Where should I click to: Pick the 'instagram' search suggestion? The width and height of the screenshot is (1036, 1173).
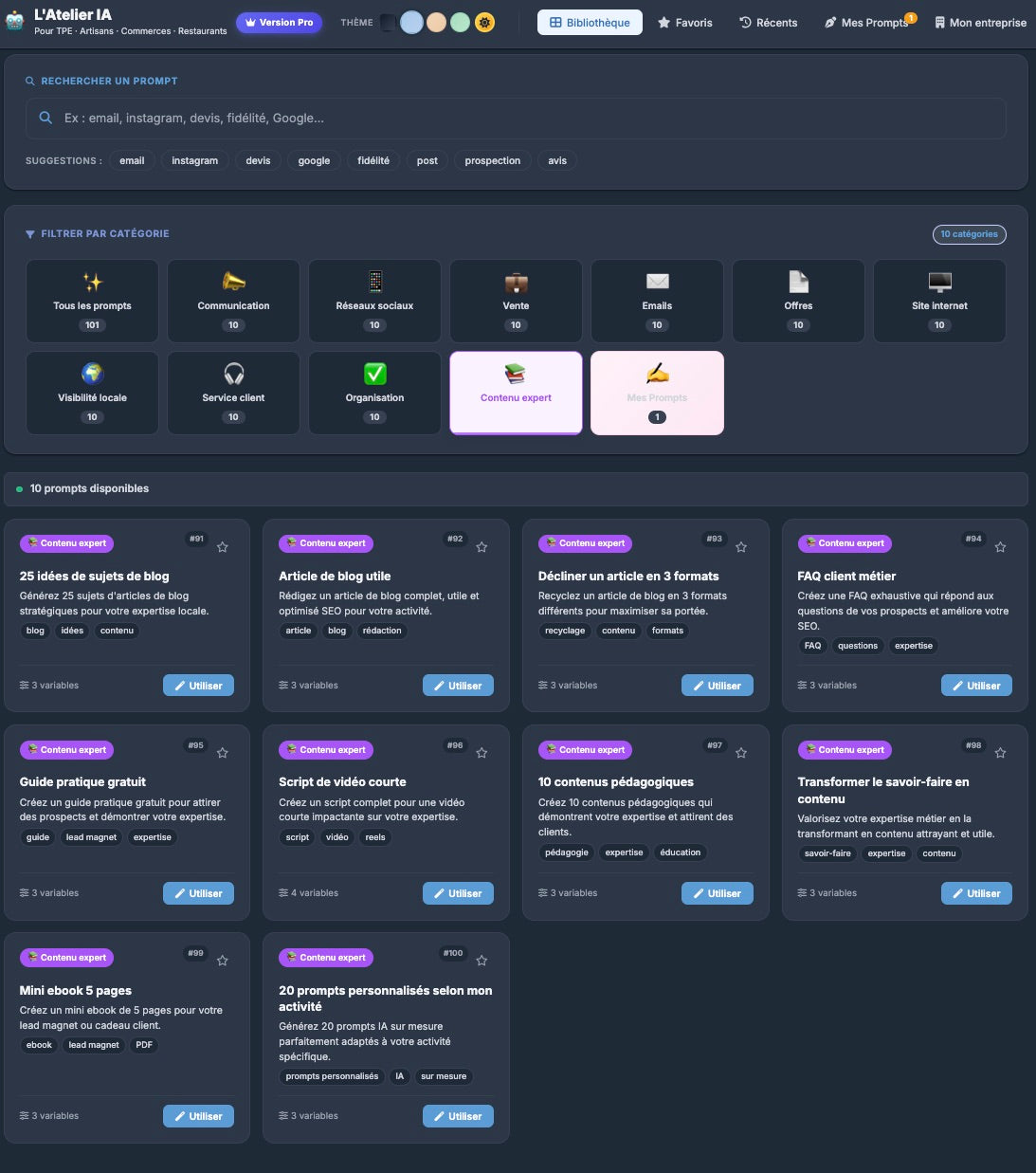point(194,160)
